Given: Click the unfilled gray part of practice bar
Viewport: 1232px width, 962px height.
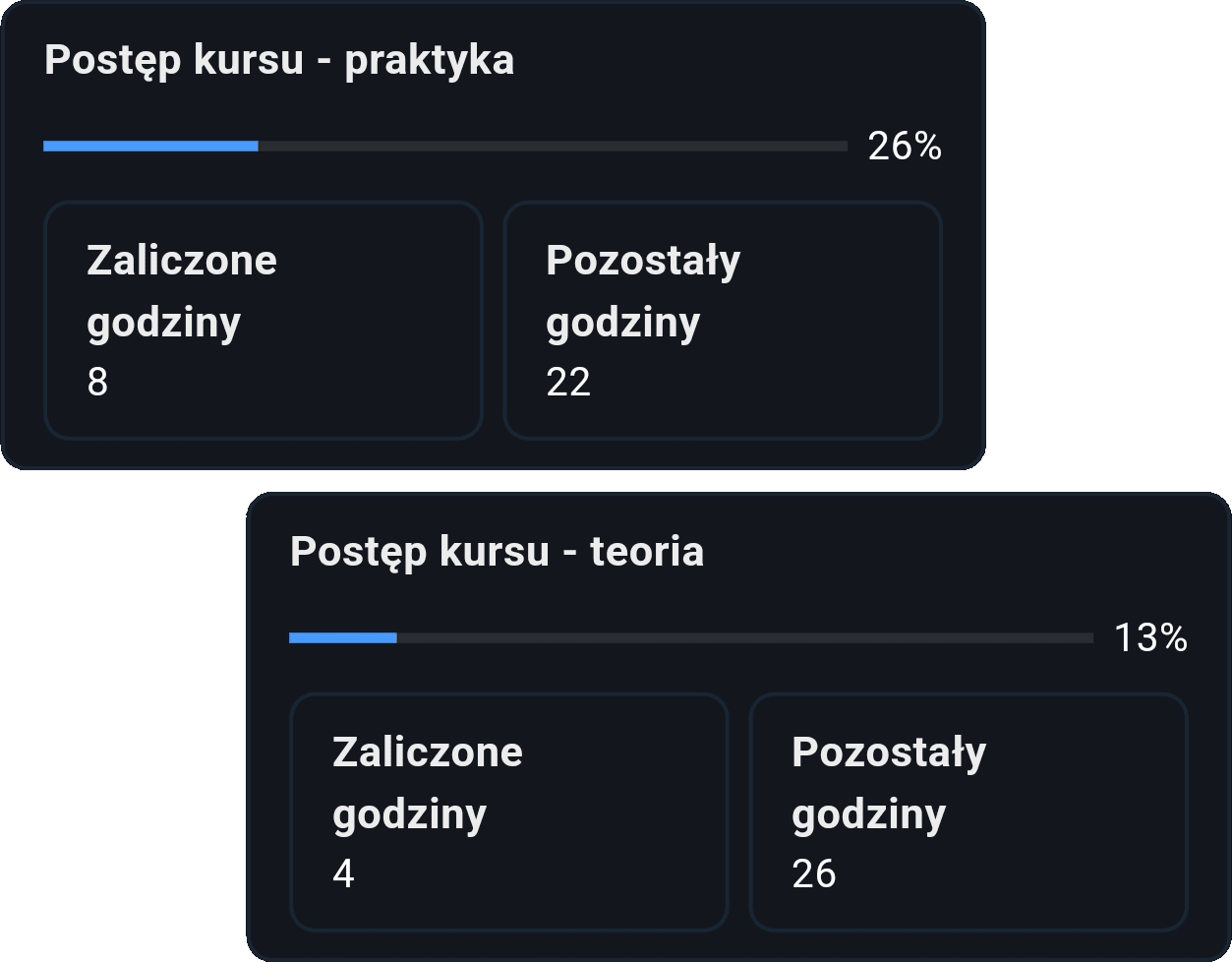Looking at the screenshot, I should (x=553, y=147).
